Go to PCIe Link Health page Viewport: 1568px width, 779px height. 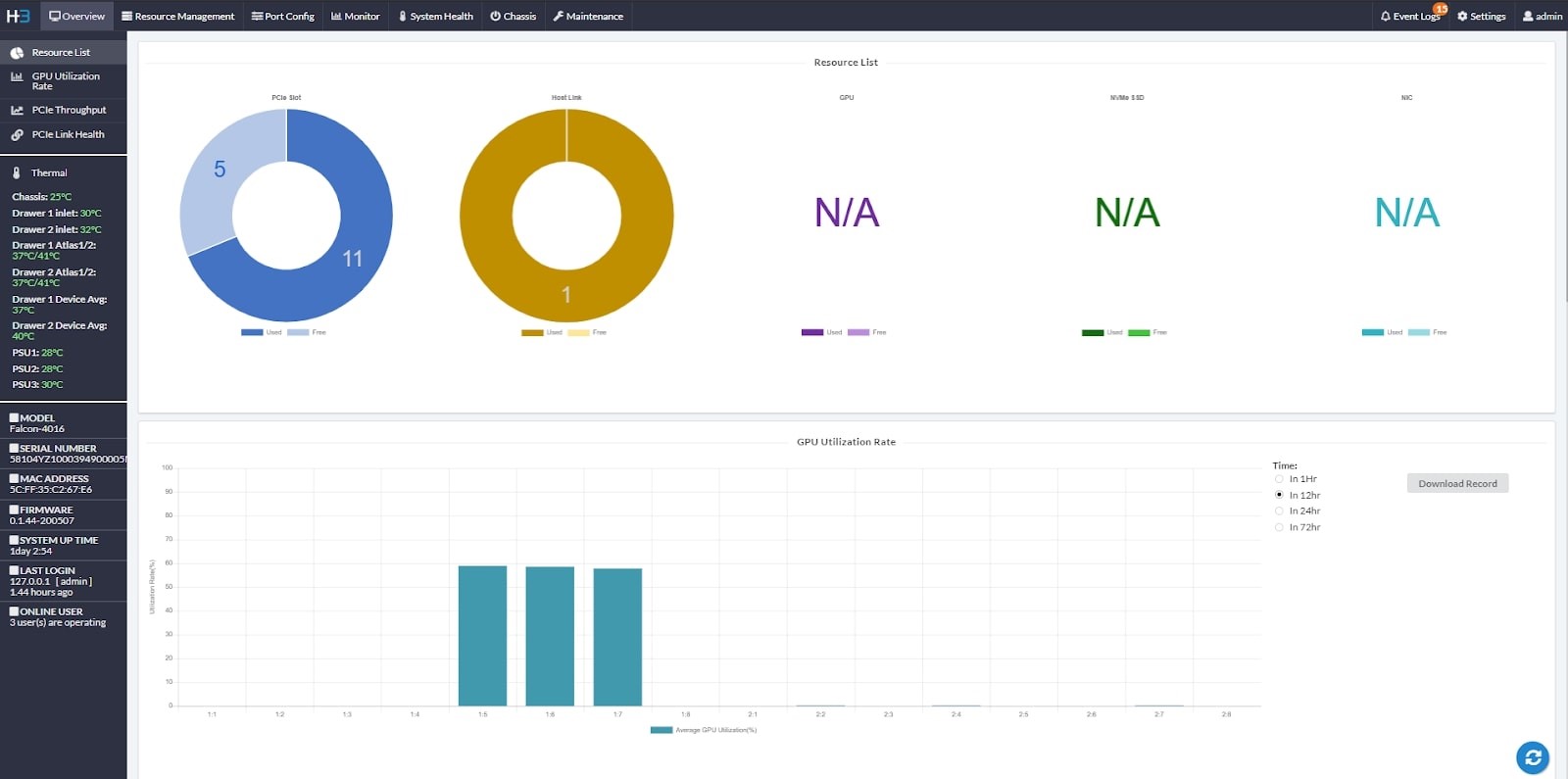[x=64, y=134]
